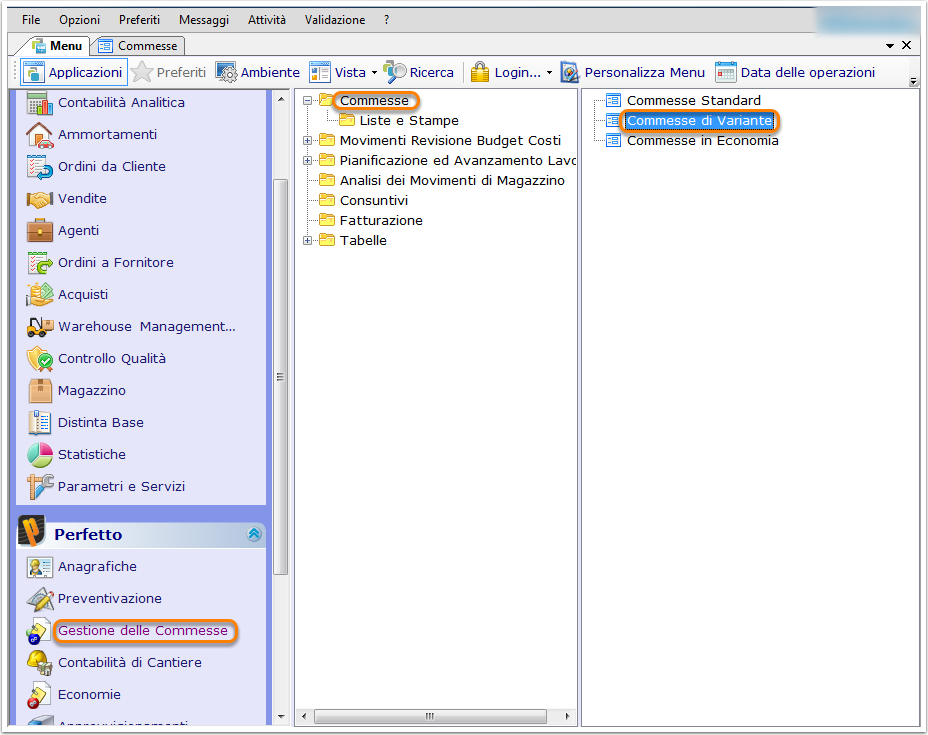The image size is (928, 735).
Task: Click the Vista toolbar button
Action: tap(337, 73)
